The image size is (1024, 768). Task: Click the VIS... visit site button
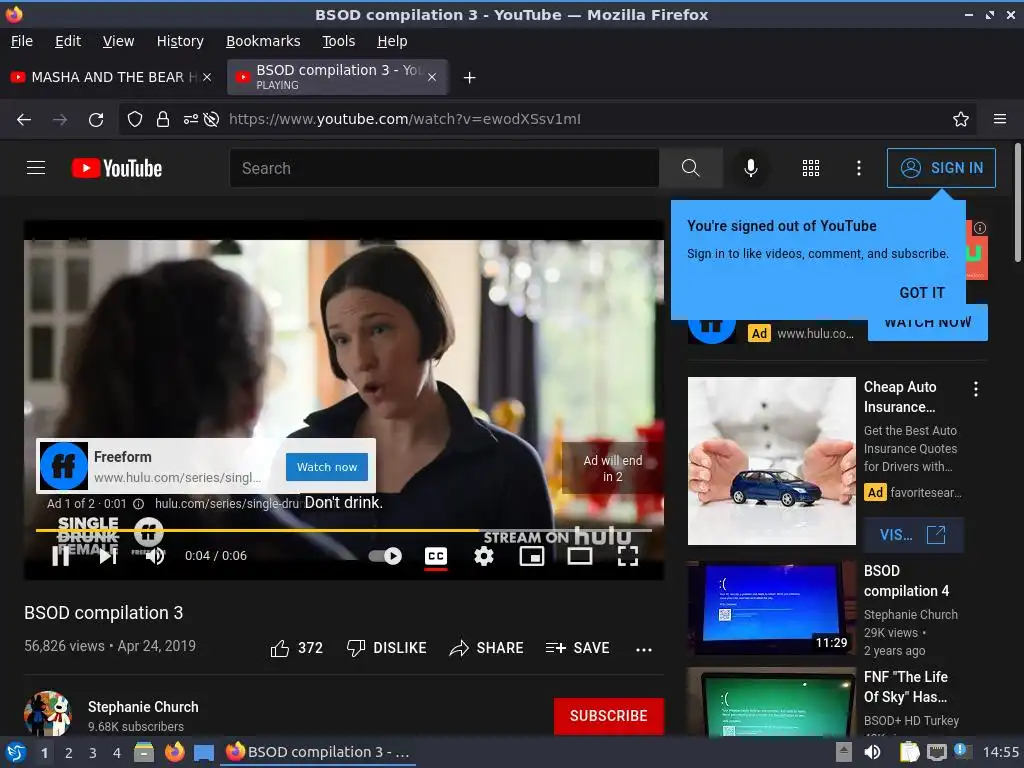coord(913,535)
